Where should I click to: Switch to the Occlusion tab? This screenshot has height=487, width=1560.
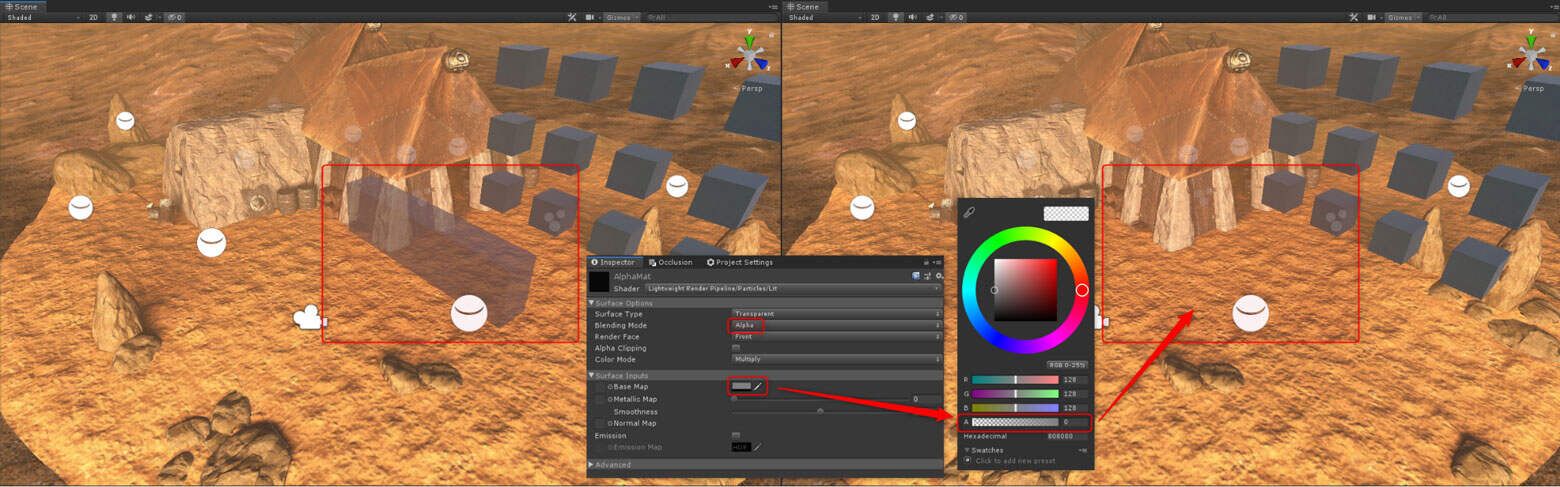click(669, 262)
